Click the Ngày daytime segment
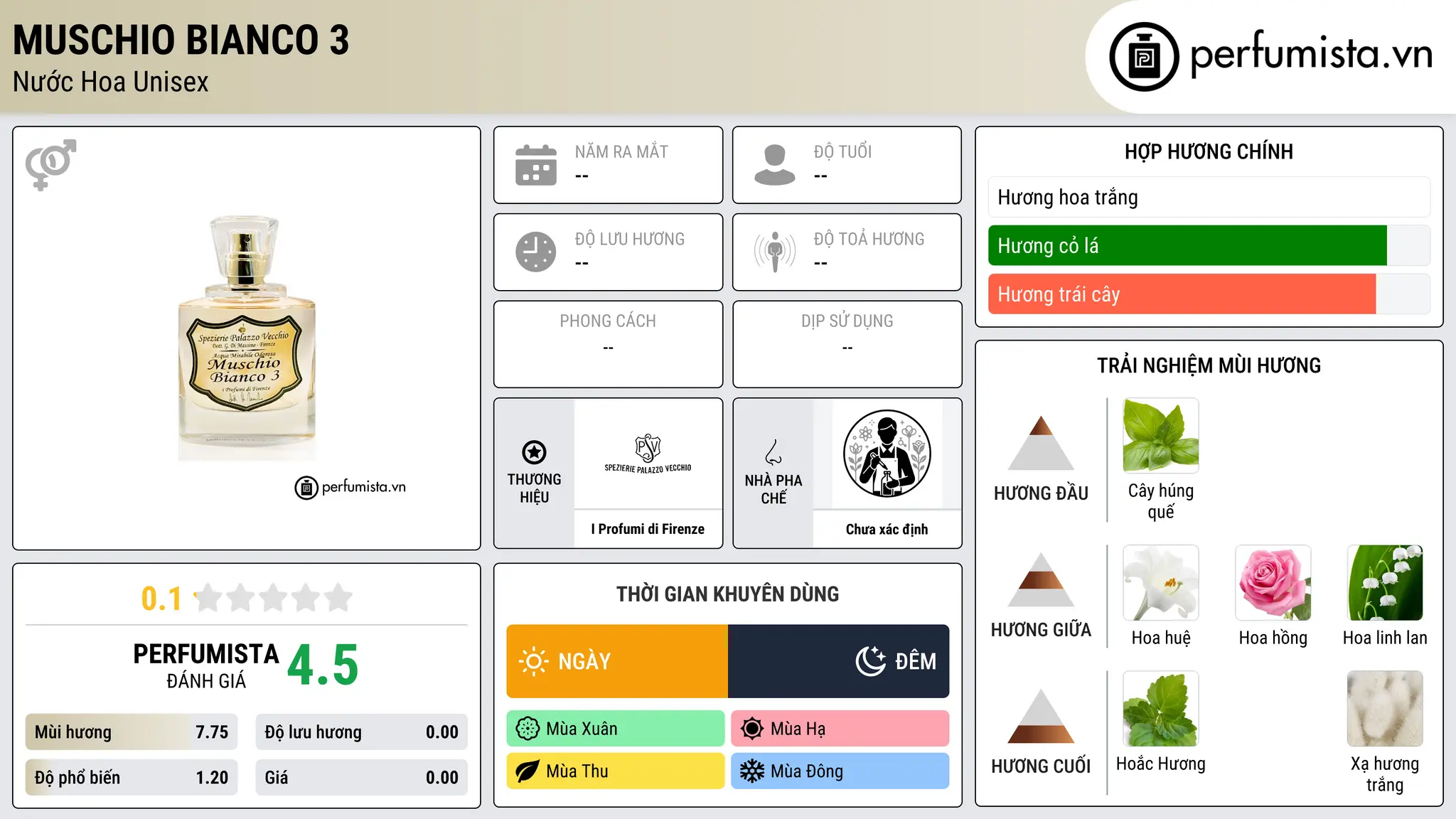The width and height of the screenshot is (1456, 819). click(617, 661)
